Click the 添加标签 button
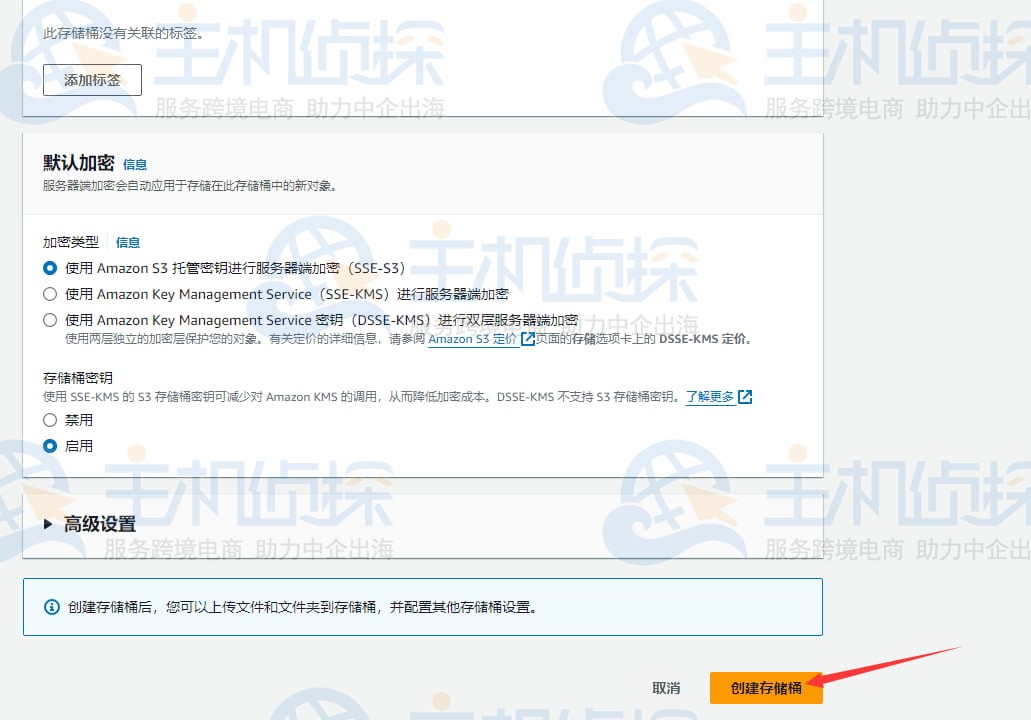The image size is (1031, 720). tap(91, 79)
